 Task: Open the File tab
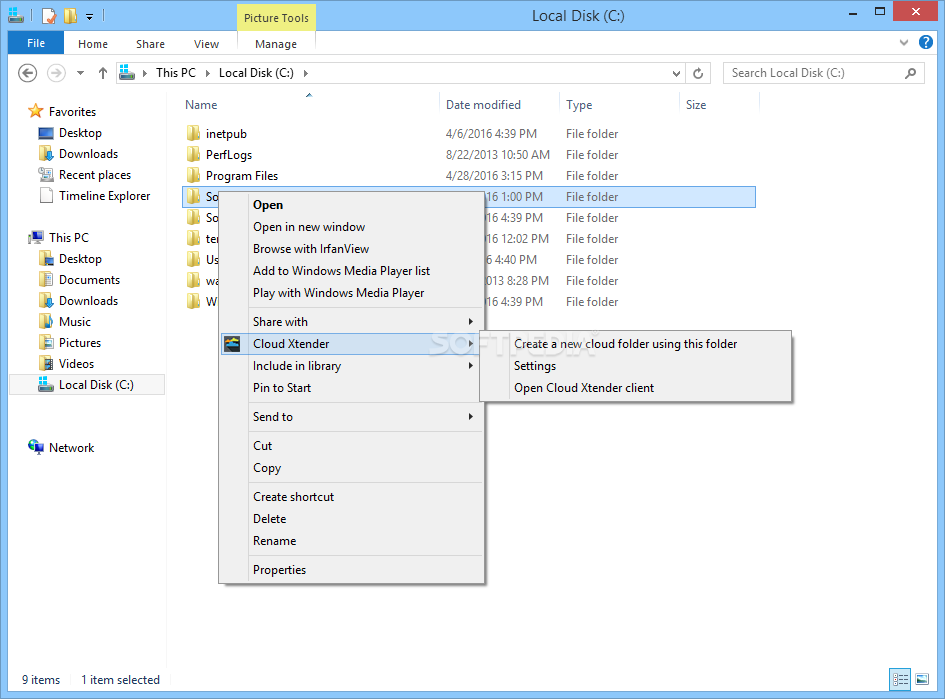click(x=36, y=43)
